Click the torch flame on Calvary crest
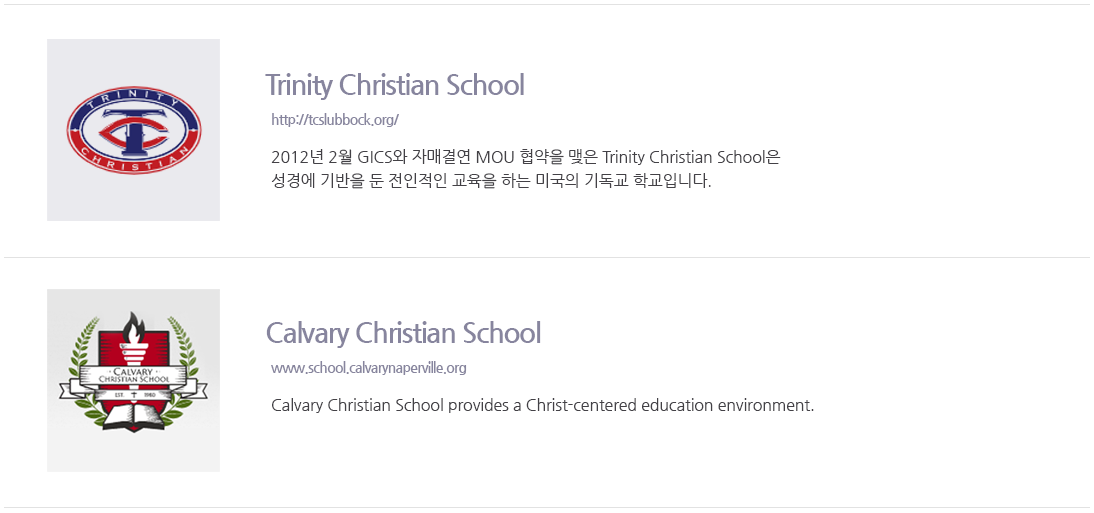Screen dimensions: 1094x513 coord(133,325)
